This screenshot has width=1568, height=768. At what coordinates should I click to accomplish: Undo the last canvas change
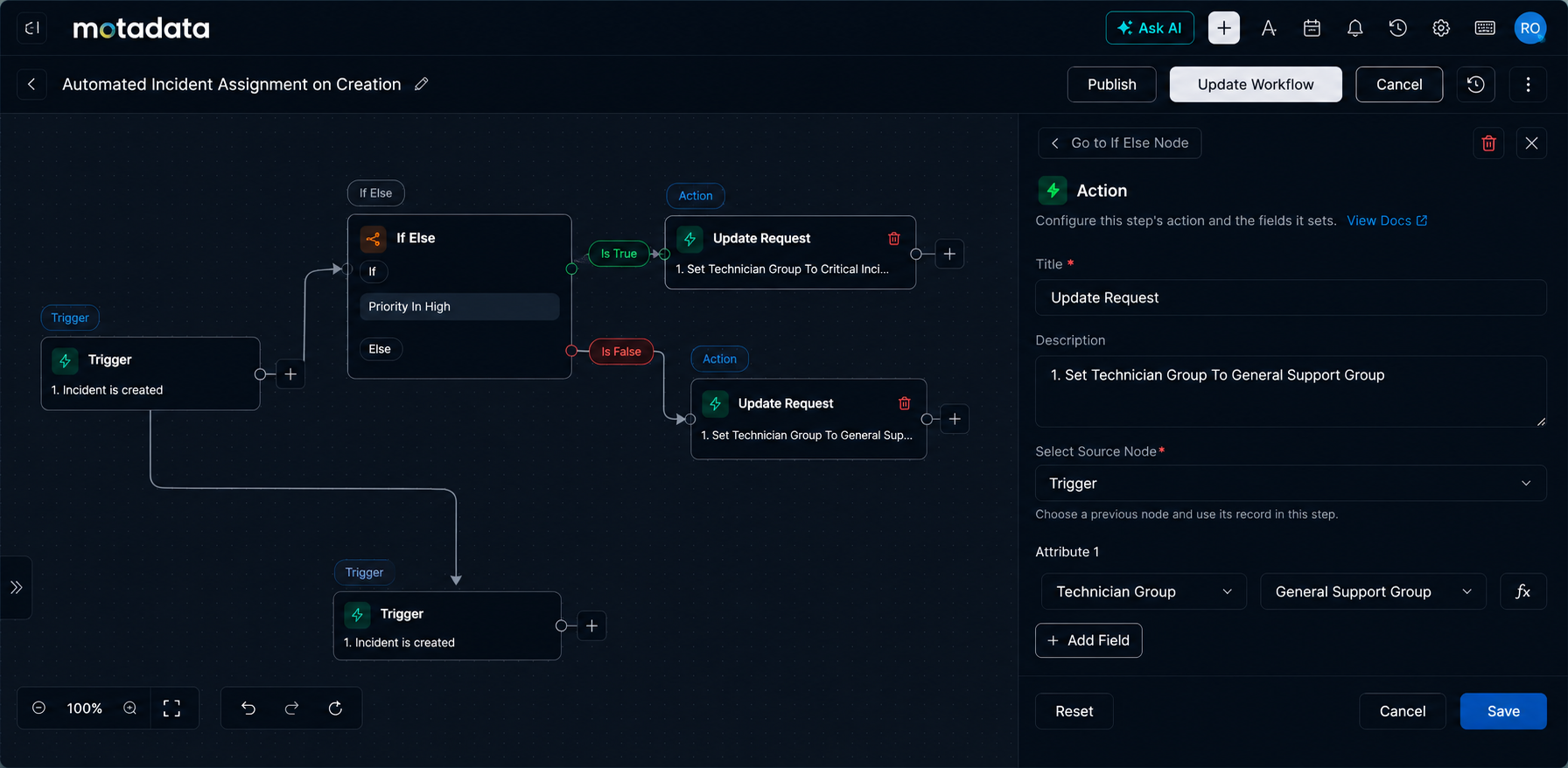tap(248, 708)
